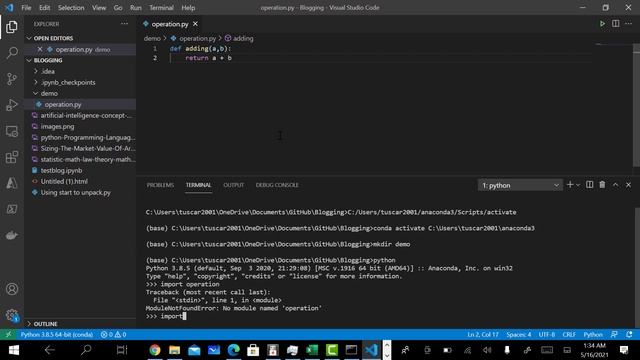Close the operation.py editor tab
The width and height of the screenshot is (640, 360).
point(196,24)
